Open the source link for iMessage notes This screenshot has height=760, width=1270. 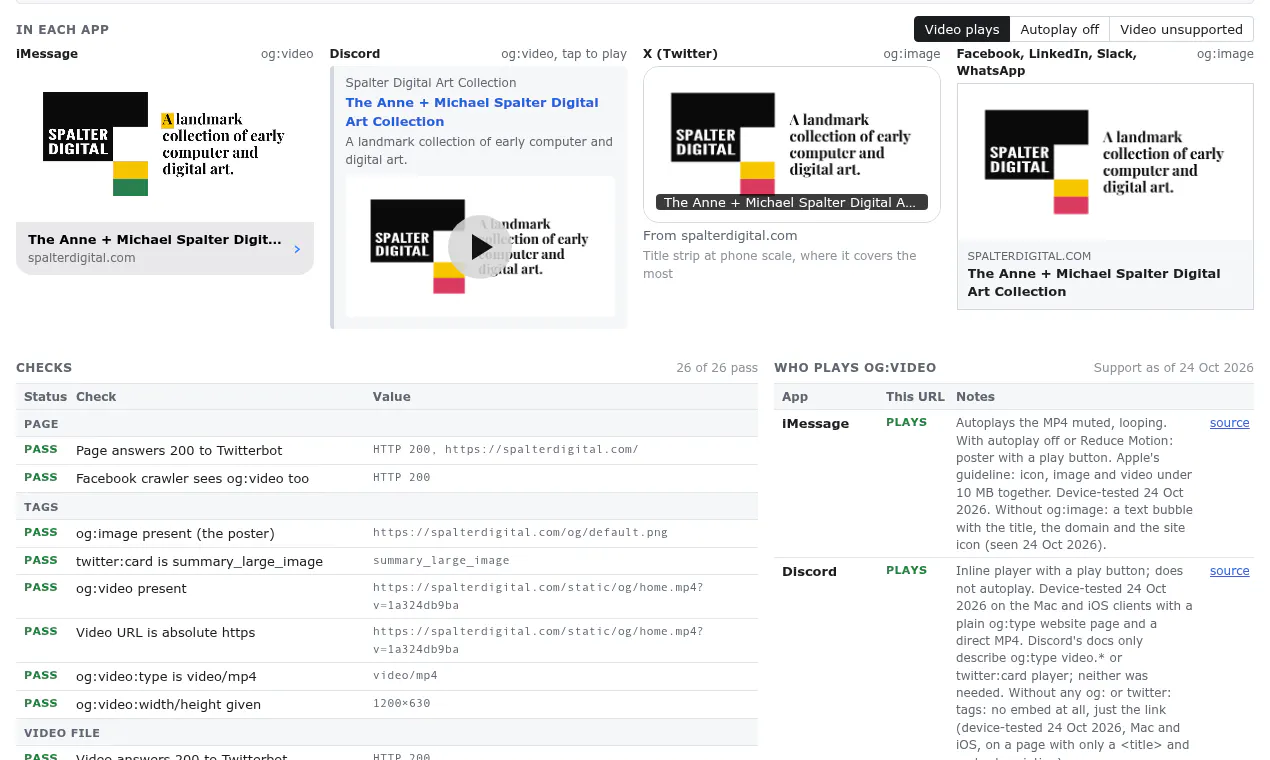[x=1229, y=423]
